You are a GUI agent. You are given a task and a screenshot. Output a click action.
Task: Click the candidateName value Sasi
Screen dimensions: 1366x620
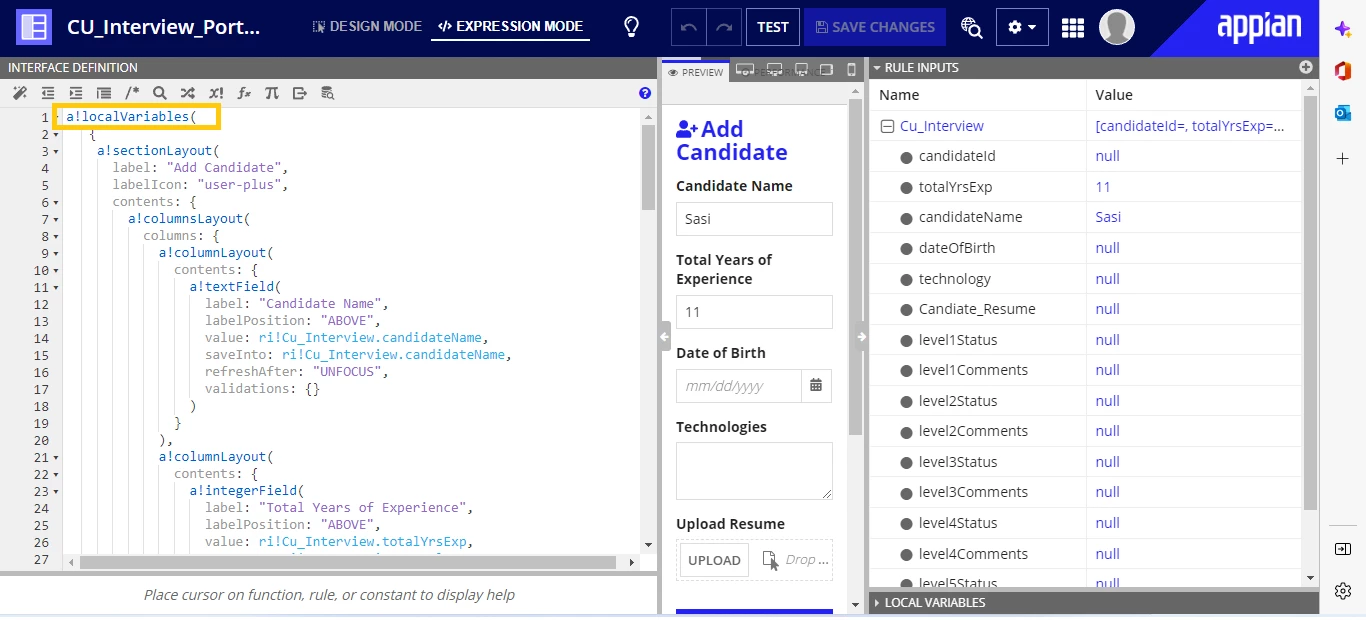coord(1108,217)
